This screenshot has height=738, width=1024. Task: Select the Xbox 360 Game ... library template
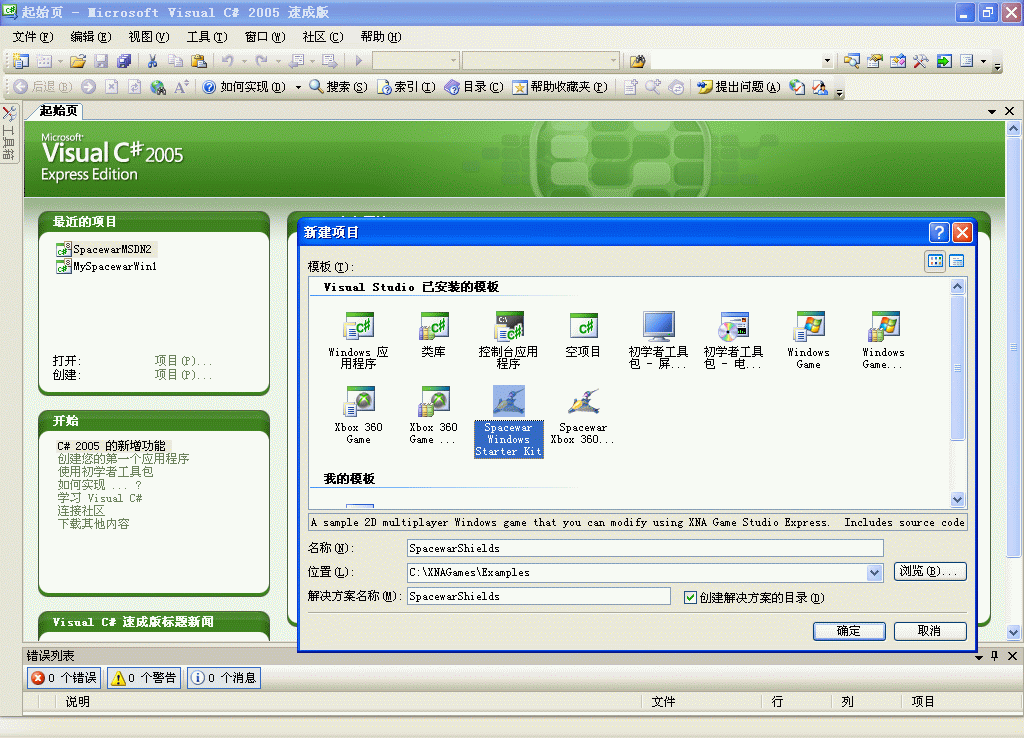tap(433, 415)
